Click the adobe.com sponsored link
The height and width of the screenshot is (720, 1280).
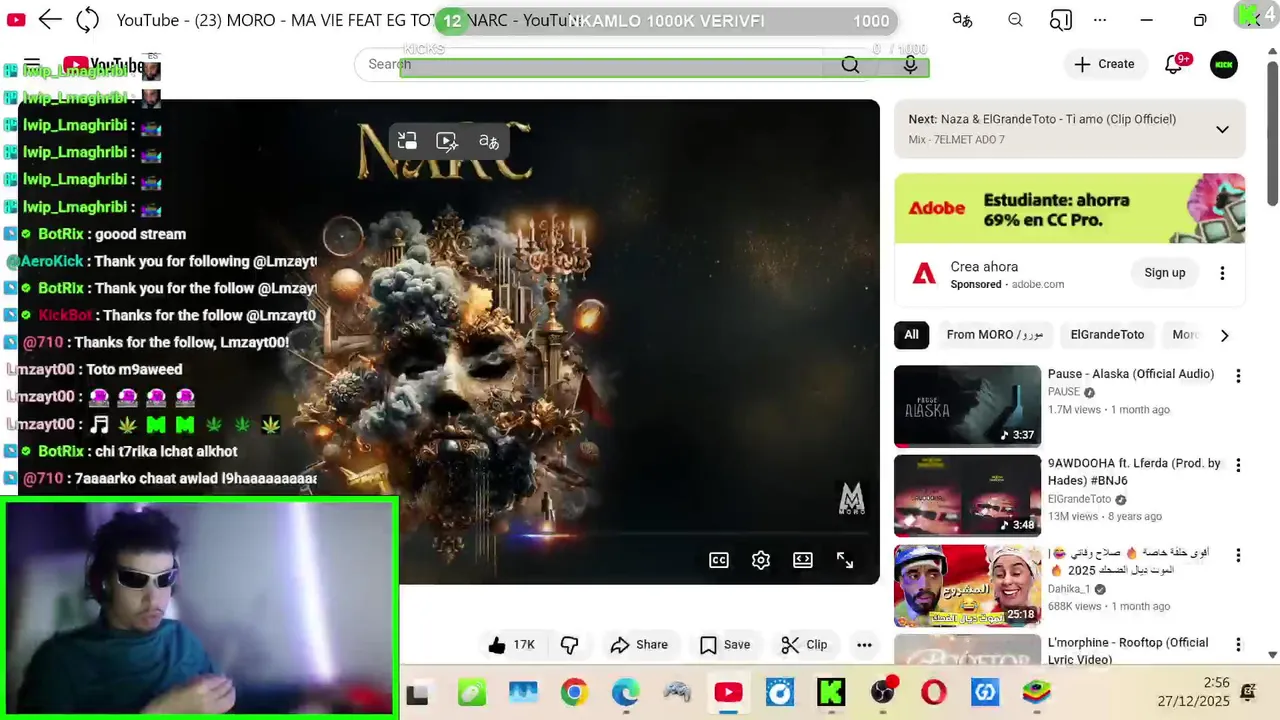coord(1038,284)
